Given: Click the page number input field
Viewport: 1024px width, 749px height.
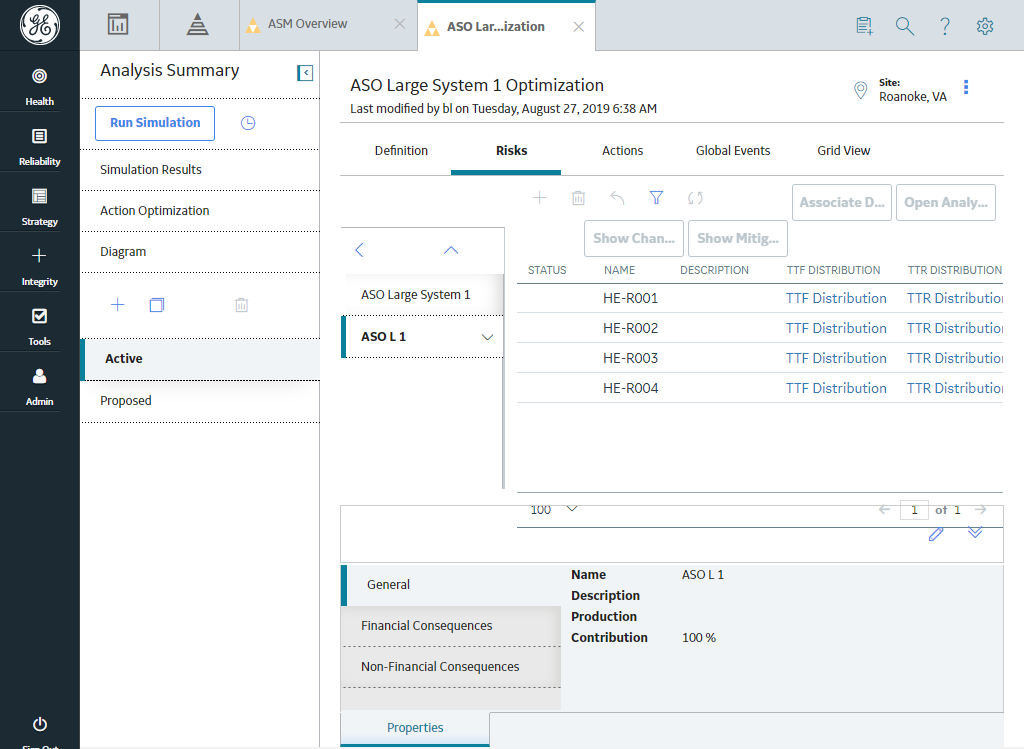Looking at the screenshot, I should [914, 510].
